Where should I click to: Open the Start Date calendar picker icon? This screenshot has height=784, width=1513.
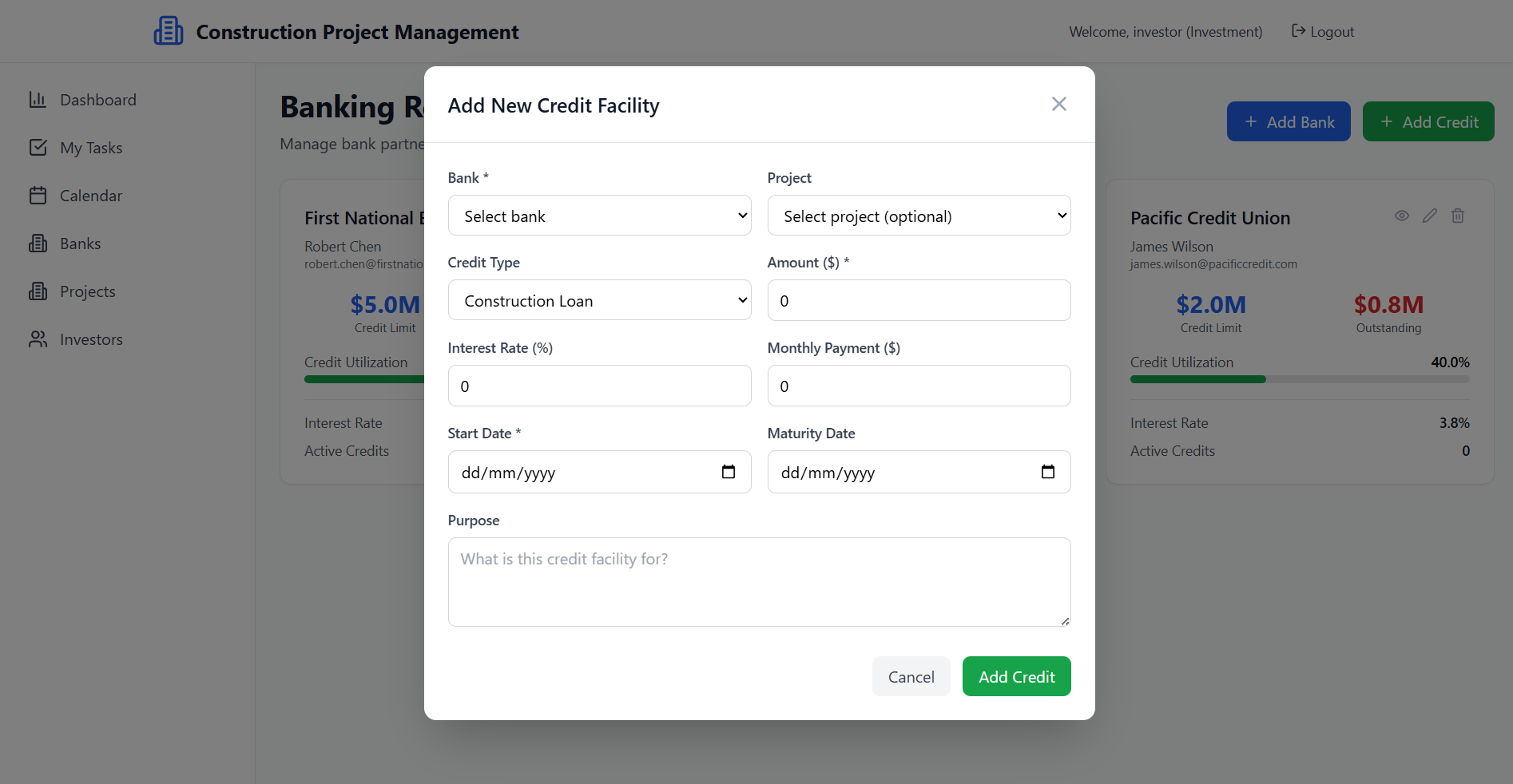click(x=728, y=472)
